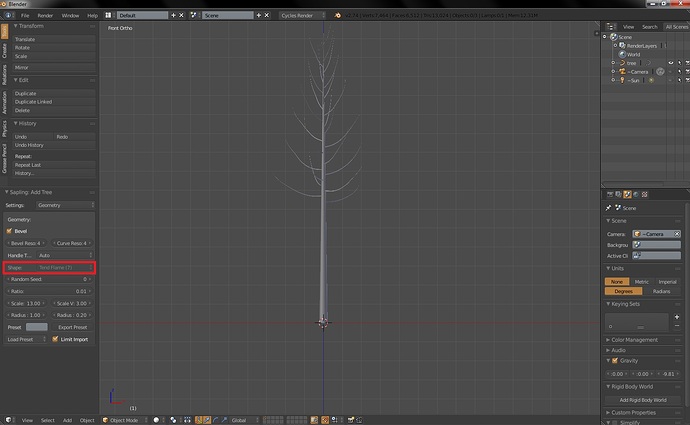
Task: Click the Undo History button
Action: (x=54, y=145)
